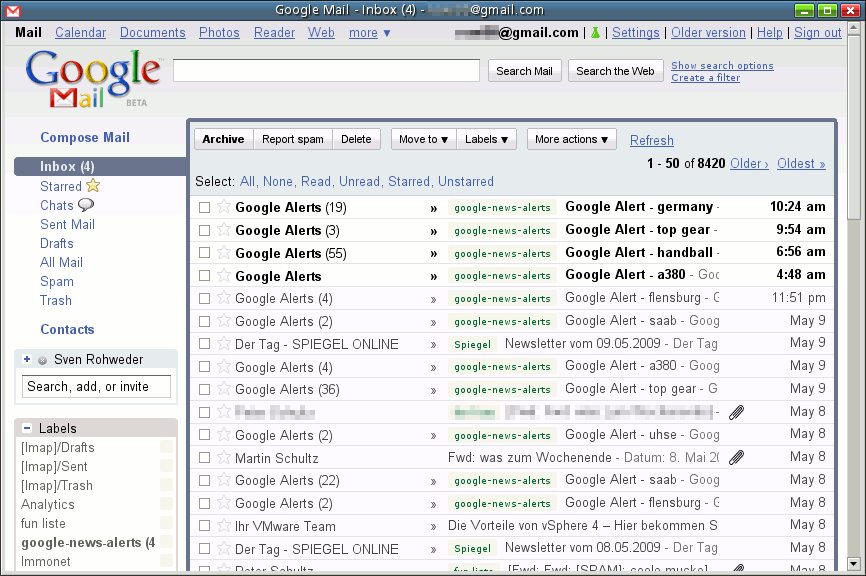This screenshot has width=866, height=576.
Task: Click the Search, add, or invite field
Action: click(x=96, y=387)
